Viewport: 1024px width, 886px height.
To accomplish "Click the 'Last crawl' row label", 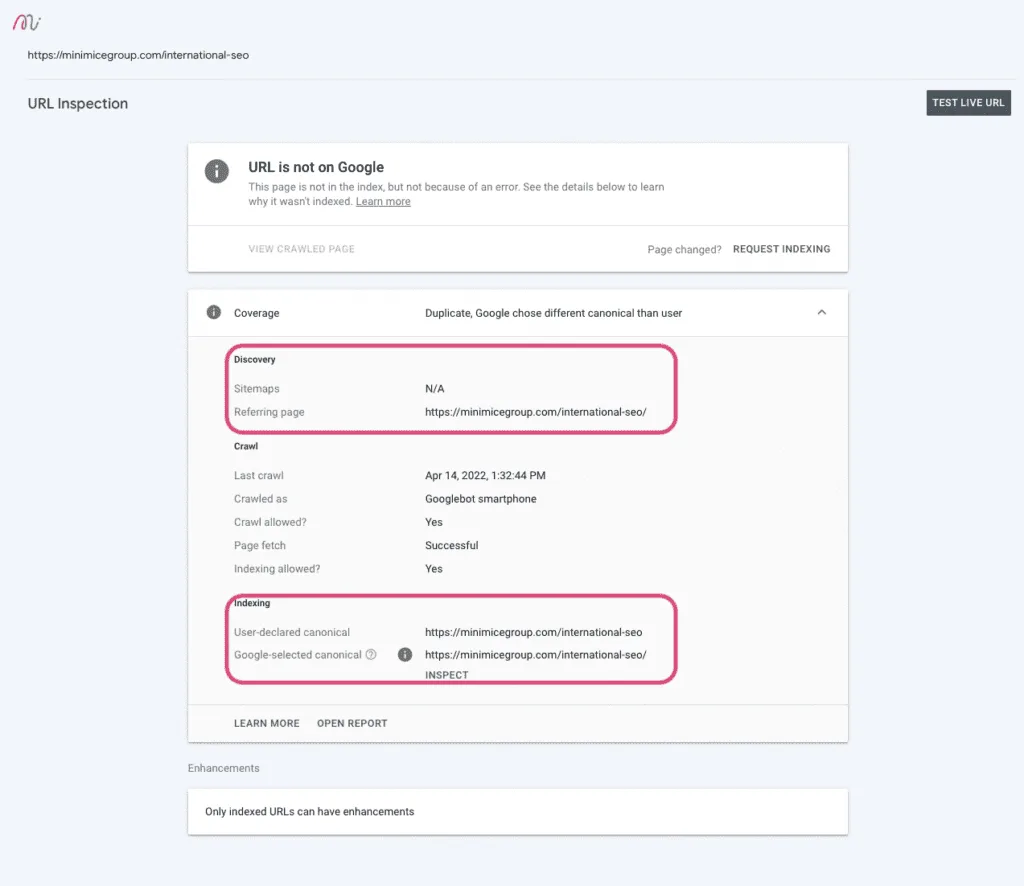I will point(259,475).
